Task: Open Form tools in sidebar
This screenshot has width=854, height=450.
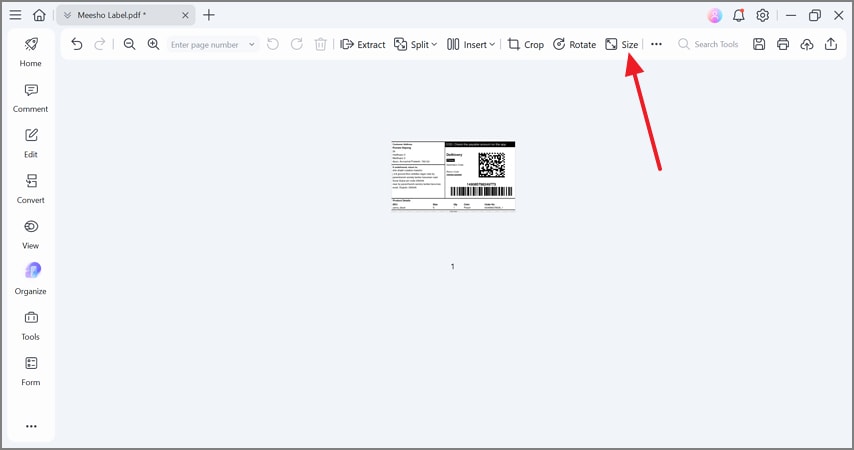Action: (30, 372)
